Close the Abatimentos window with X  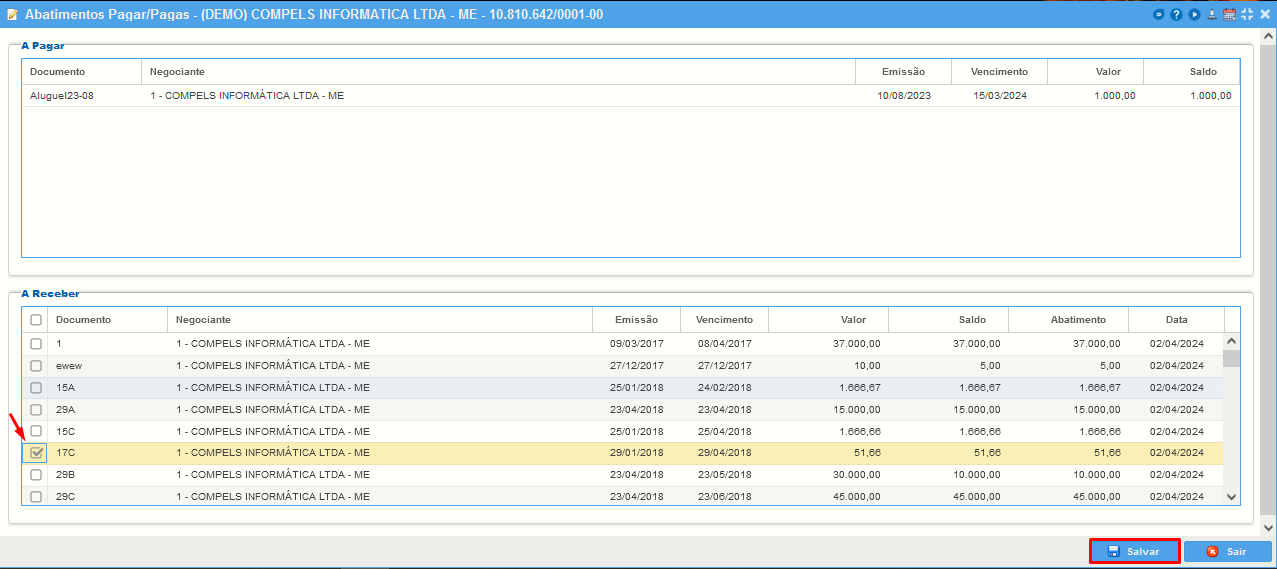coord(1264,15)
